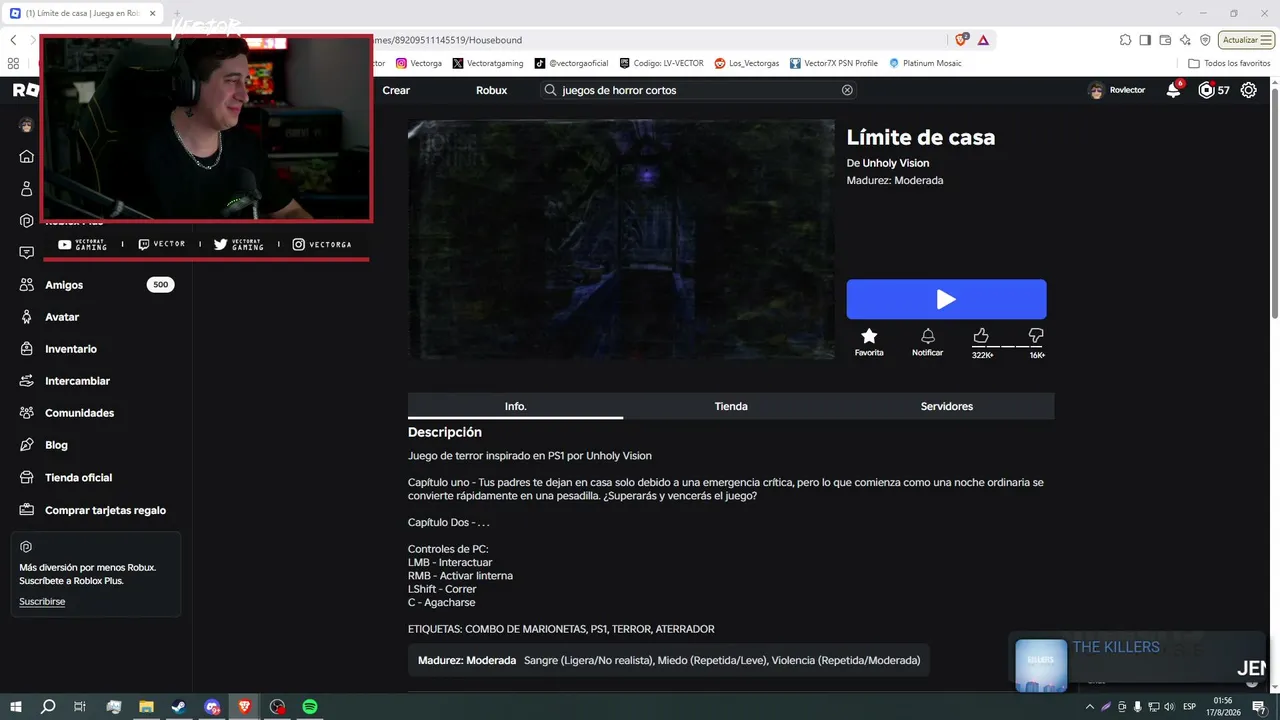
Task: Open File Explorer from the taskbar
Action: 146,707
